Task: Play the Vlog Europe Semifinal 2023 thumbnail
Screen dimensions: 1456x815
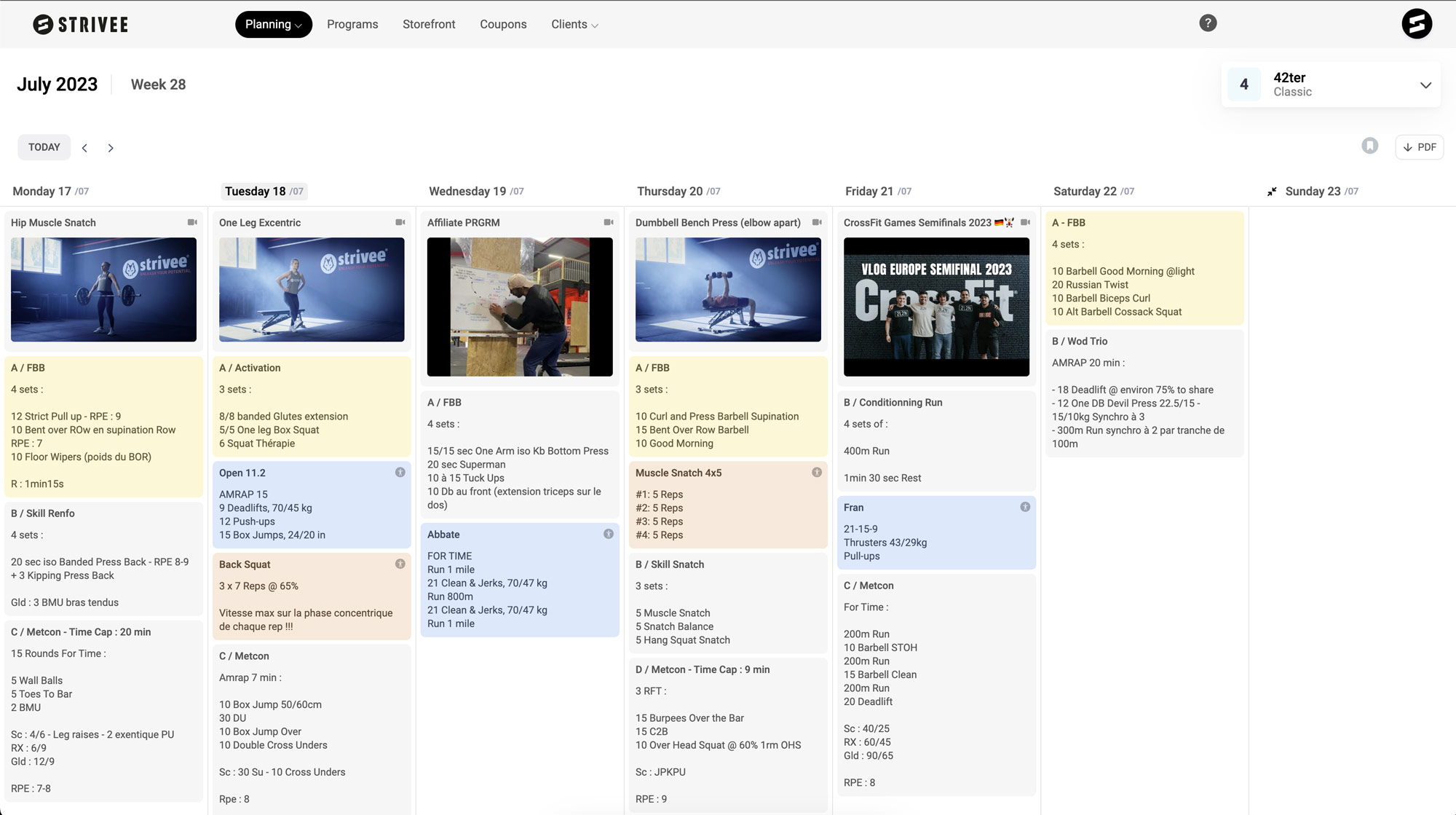Action: click(x=936, y=307)
